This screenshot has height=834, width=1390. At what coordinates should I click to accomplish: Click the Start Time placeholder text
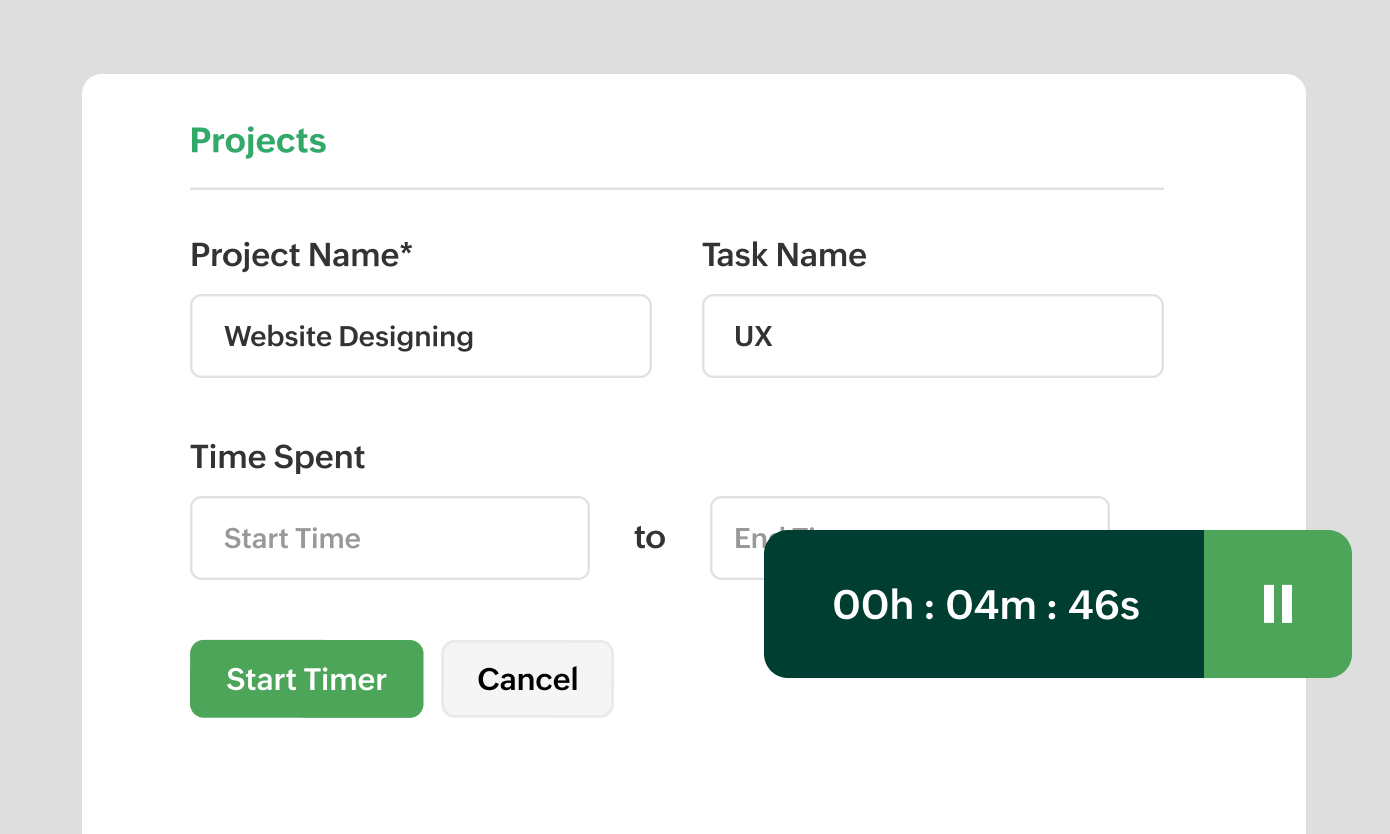pos(293,538)
